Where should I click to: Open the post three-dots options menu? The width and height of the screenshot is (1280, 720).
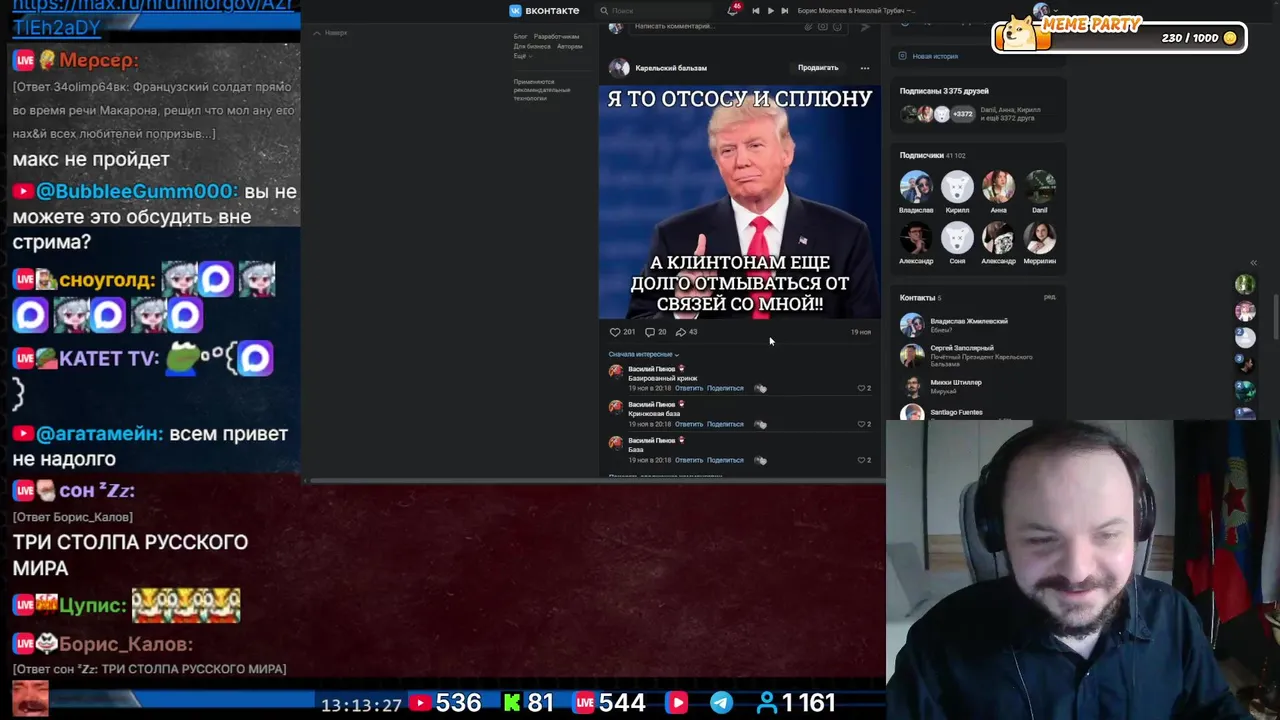[865, 68]
